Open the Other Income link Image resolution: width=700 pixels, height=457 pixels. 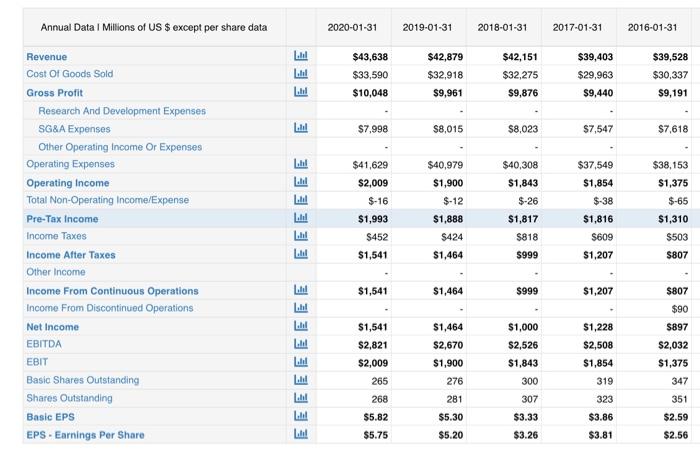point(56,272)
